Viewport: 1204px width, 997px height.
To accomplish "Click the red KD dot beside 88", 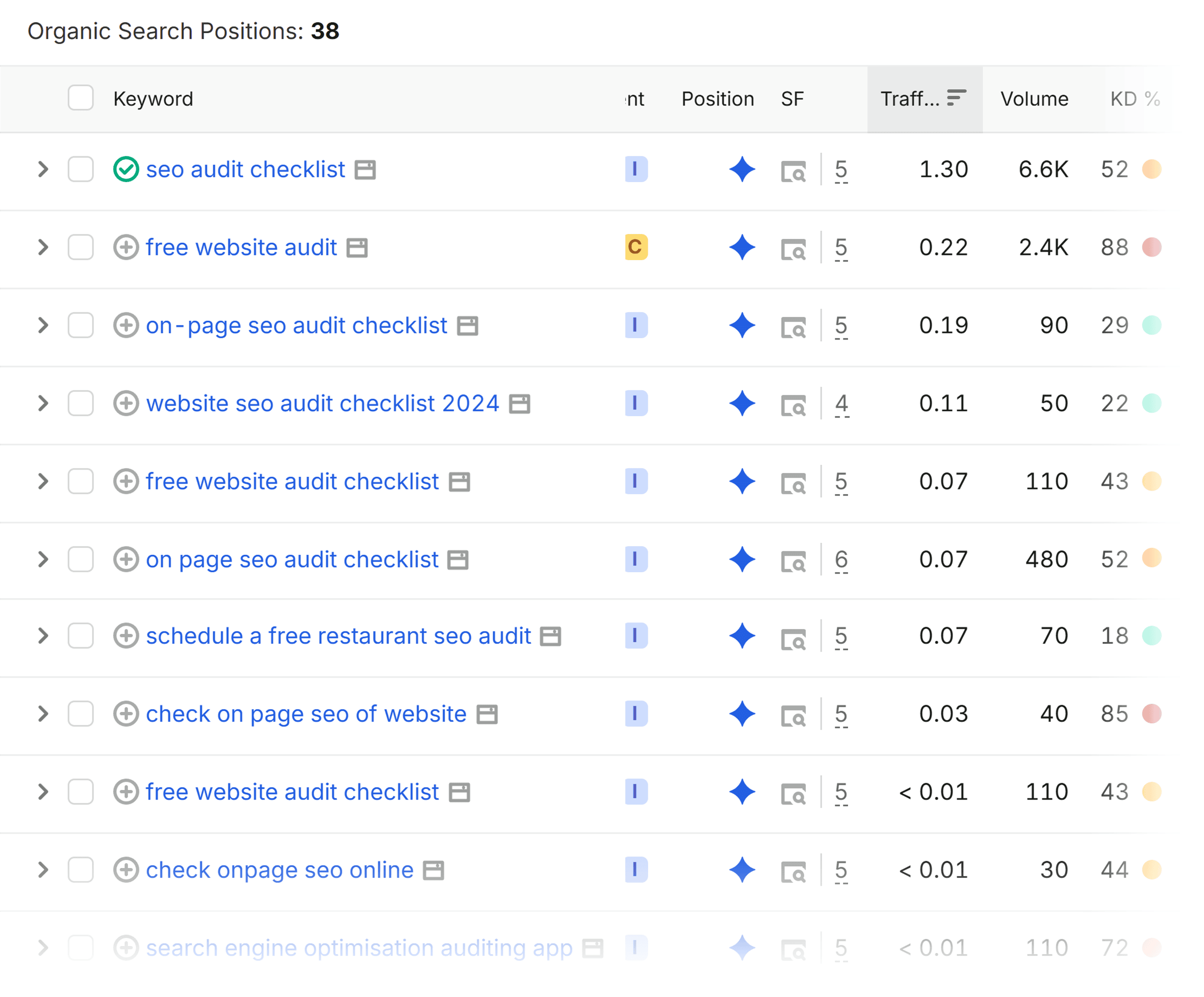I will (x=1152, y=247).
